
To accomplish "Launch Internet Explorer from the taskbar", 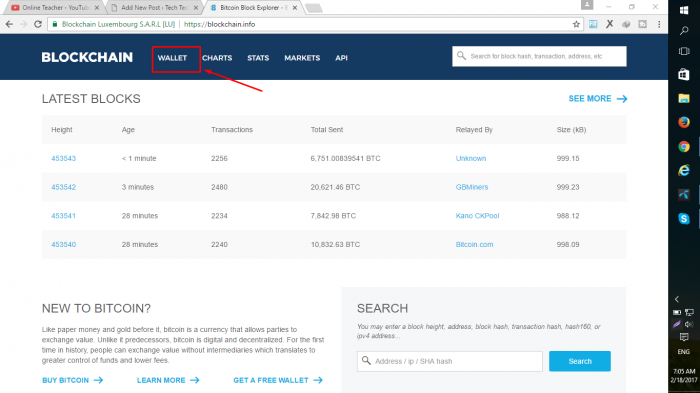I will [x=683, y=170].
